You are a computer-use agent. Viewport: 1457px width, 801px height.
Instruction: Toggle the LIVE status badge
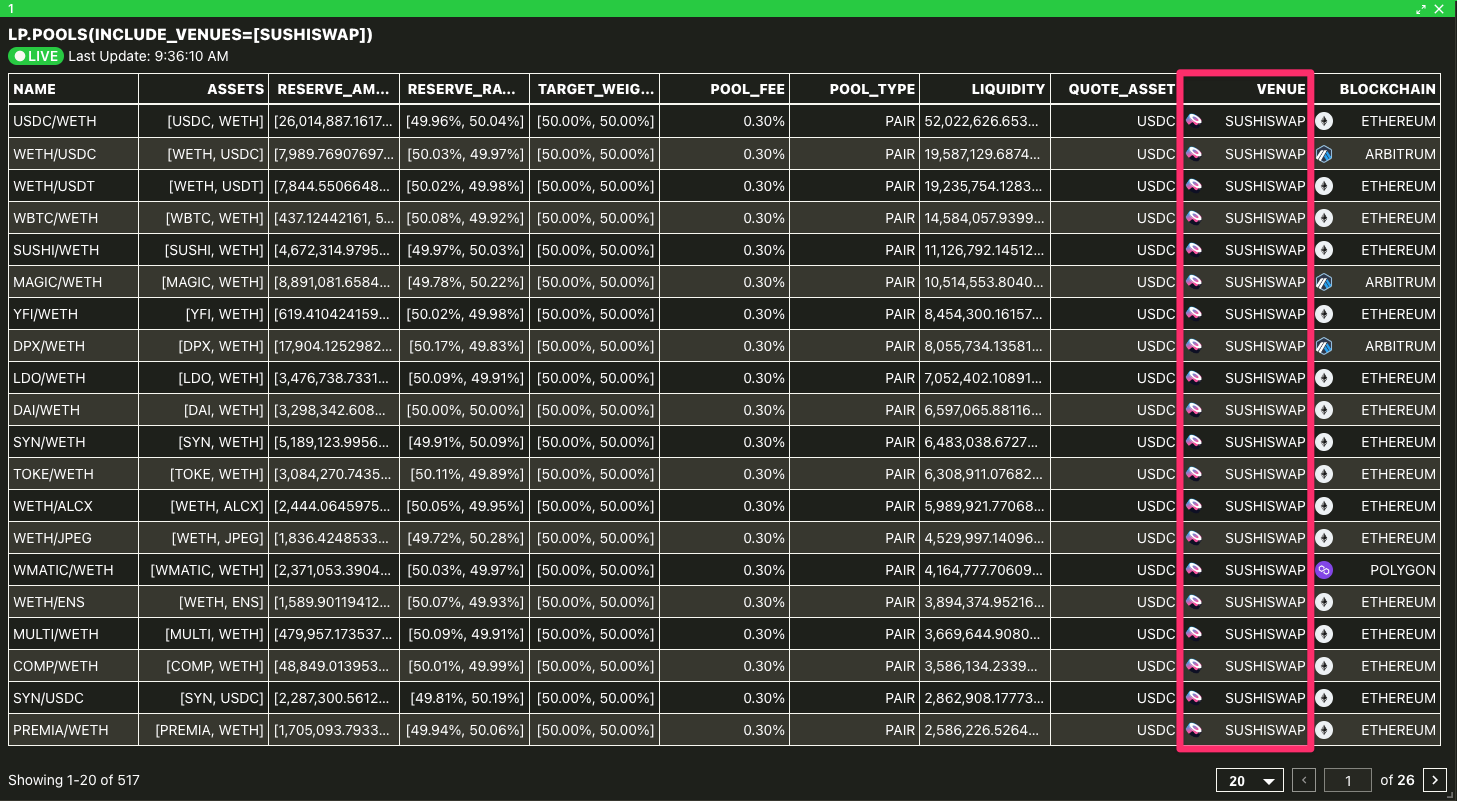point(36,57)
